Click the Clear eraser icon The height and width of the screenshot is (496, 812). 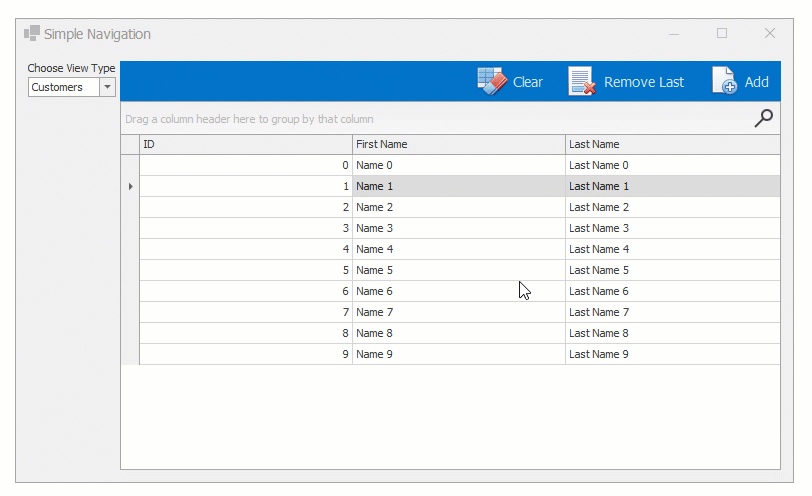coord(492,81)
